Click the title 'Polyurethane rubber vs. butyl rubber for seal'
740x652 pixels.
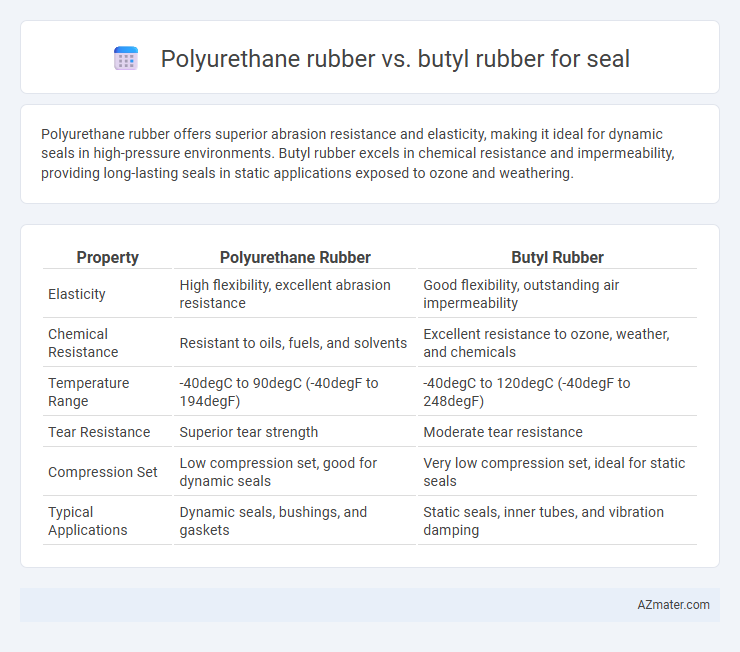395,59
